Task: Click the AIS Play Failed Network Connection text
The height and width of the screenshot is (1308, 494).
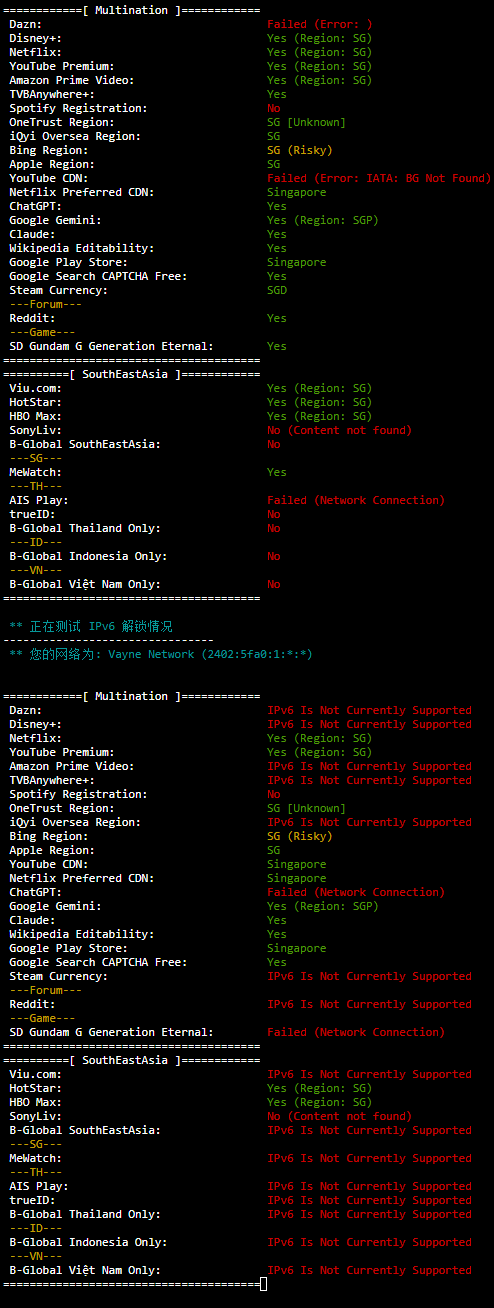Action: tap(356, 500)
